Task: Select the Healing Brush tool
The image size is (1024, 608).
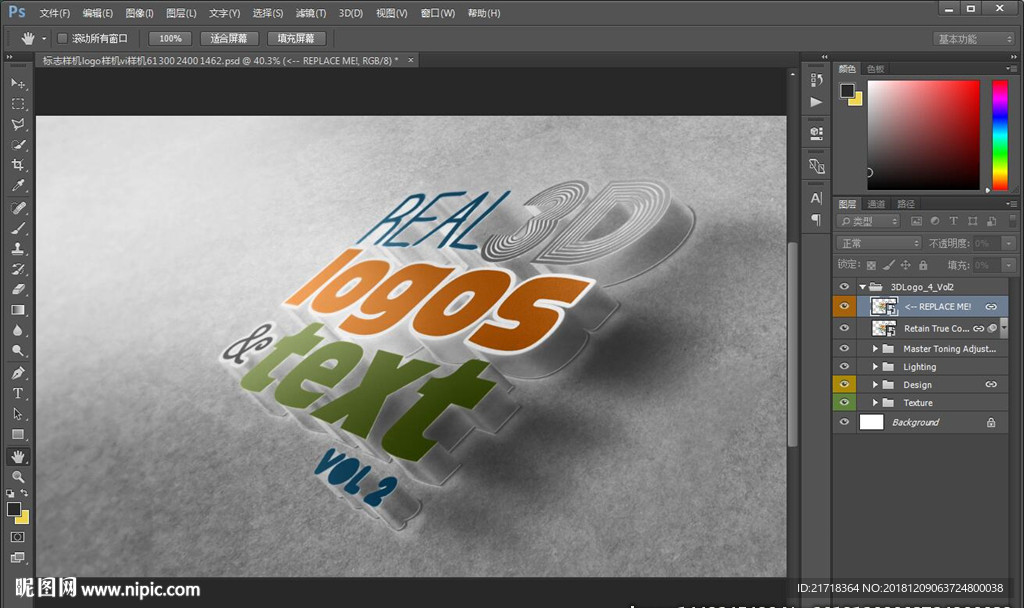Action: click(18, 208)
